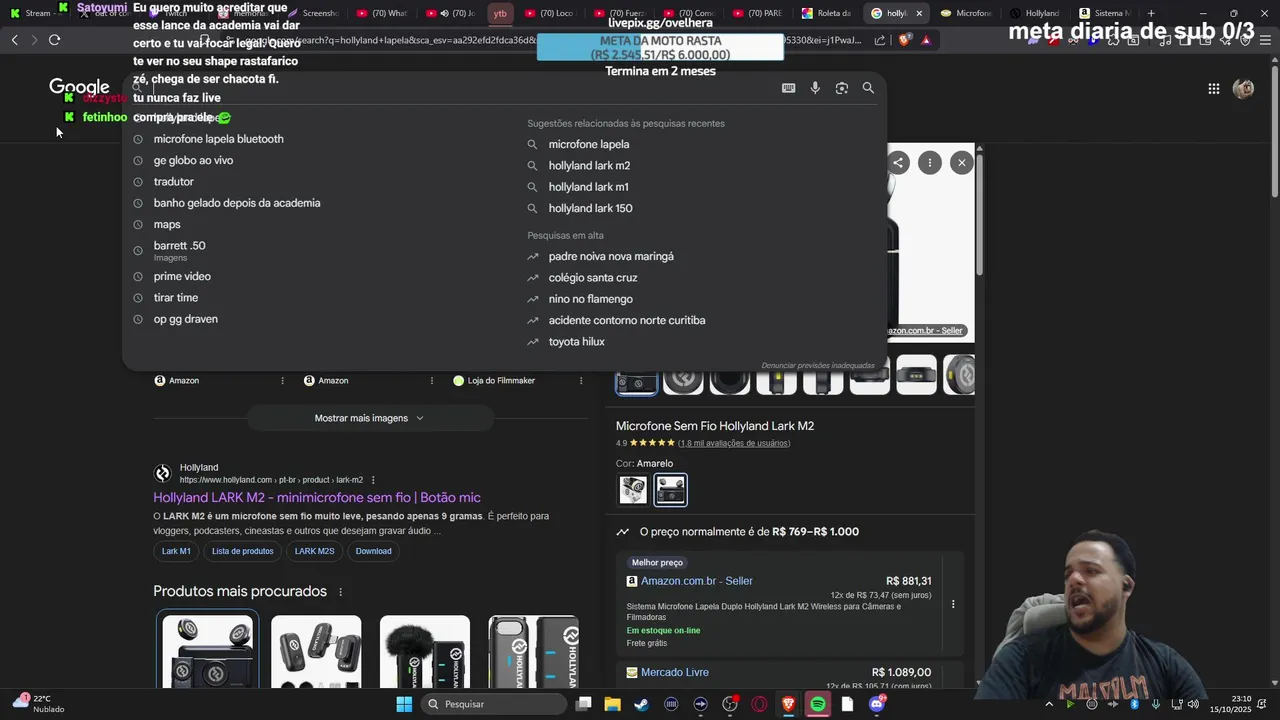This screenshot has width=1280, height=720.
Task: Select the second color variant swatch under Cor
Action: [671, 490]
